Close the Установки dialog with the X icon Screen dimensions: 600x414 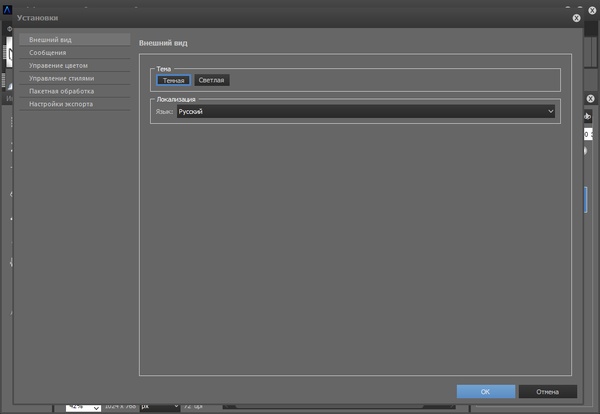[x=576, y=18]
